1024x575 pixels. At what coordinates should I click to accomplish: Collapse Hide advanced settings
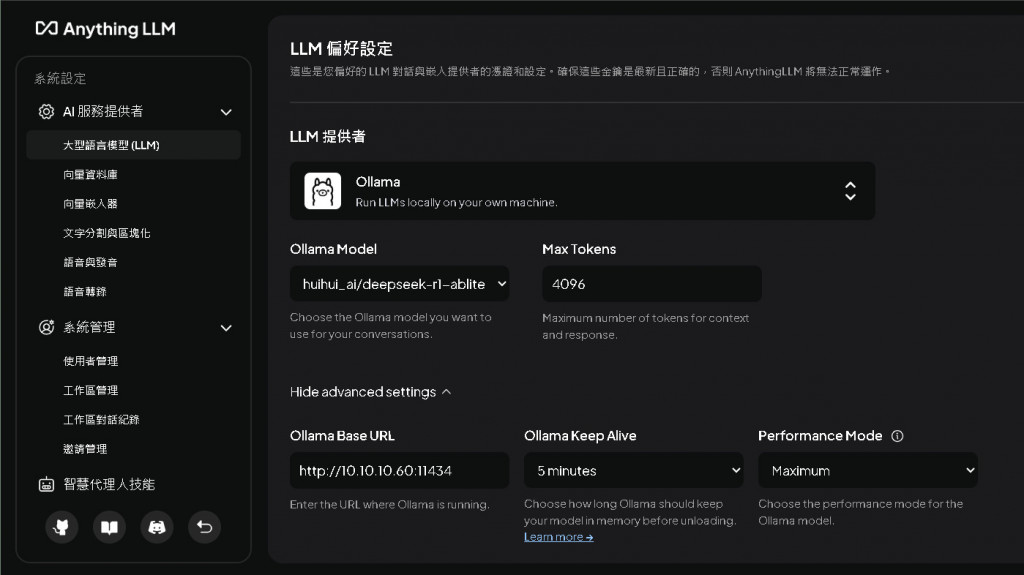[x=370, y=392]
